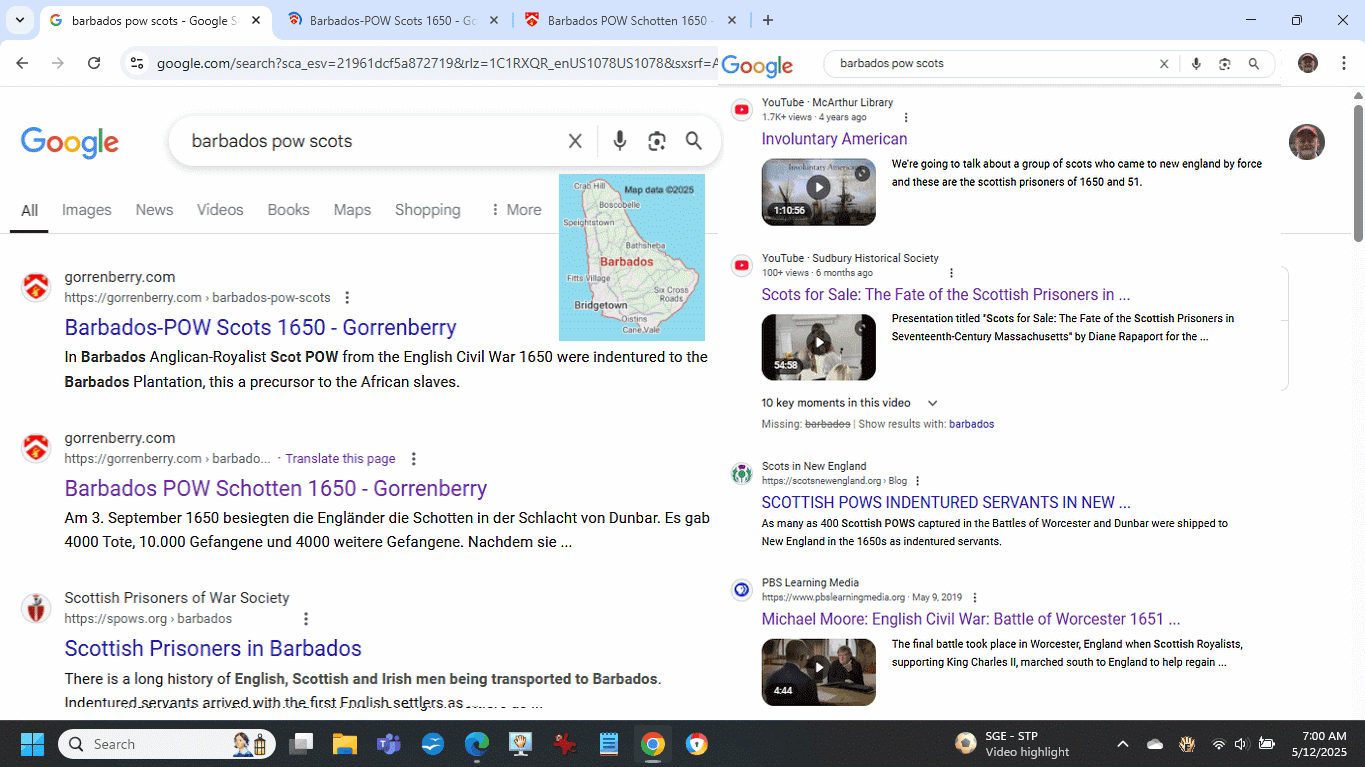Open Google Lens image search in main search box

[656, 141]
